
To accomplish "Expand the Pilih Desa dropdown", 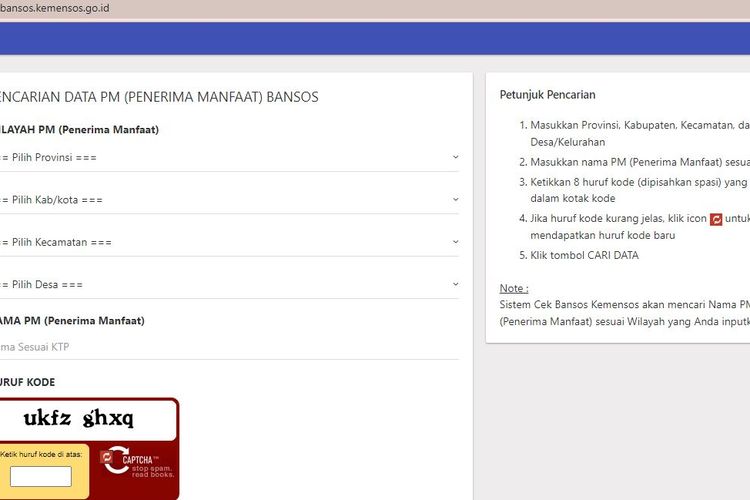I will 229,284.
